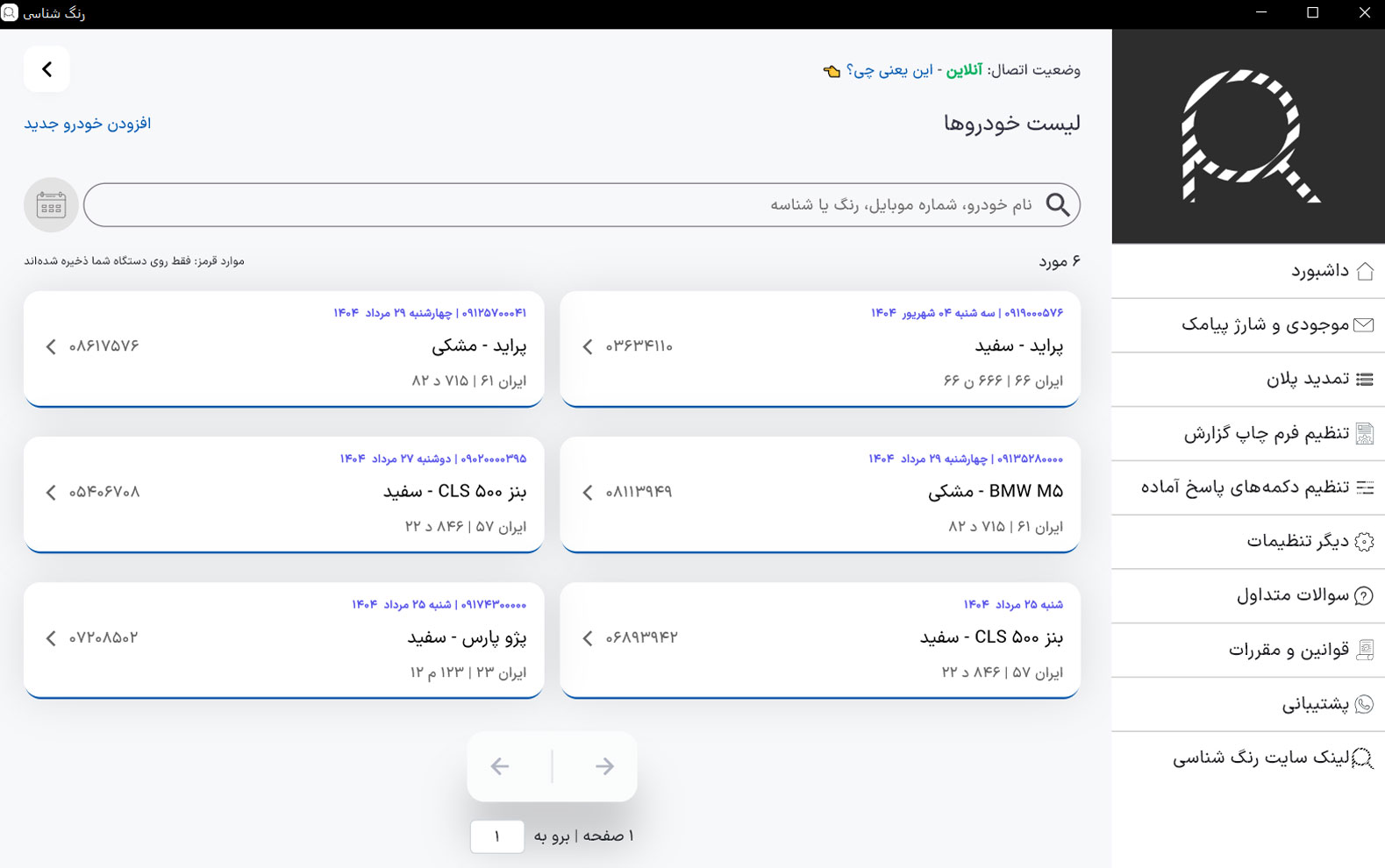Select the پراید - مشکی car title
Image resolution: width=1385 pixels, height=868 pixels.
point(479,346)
